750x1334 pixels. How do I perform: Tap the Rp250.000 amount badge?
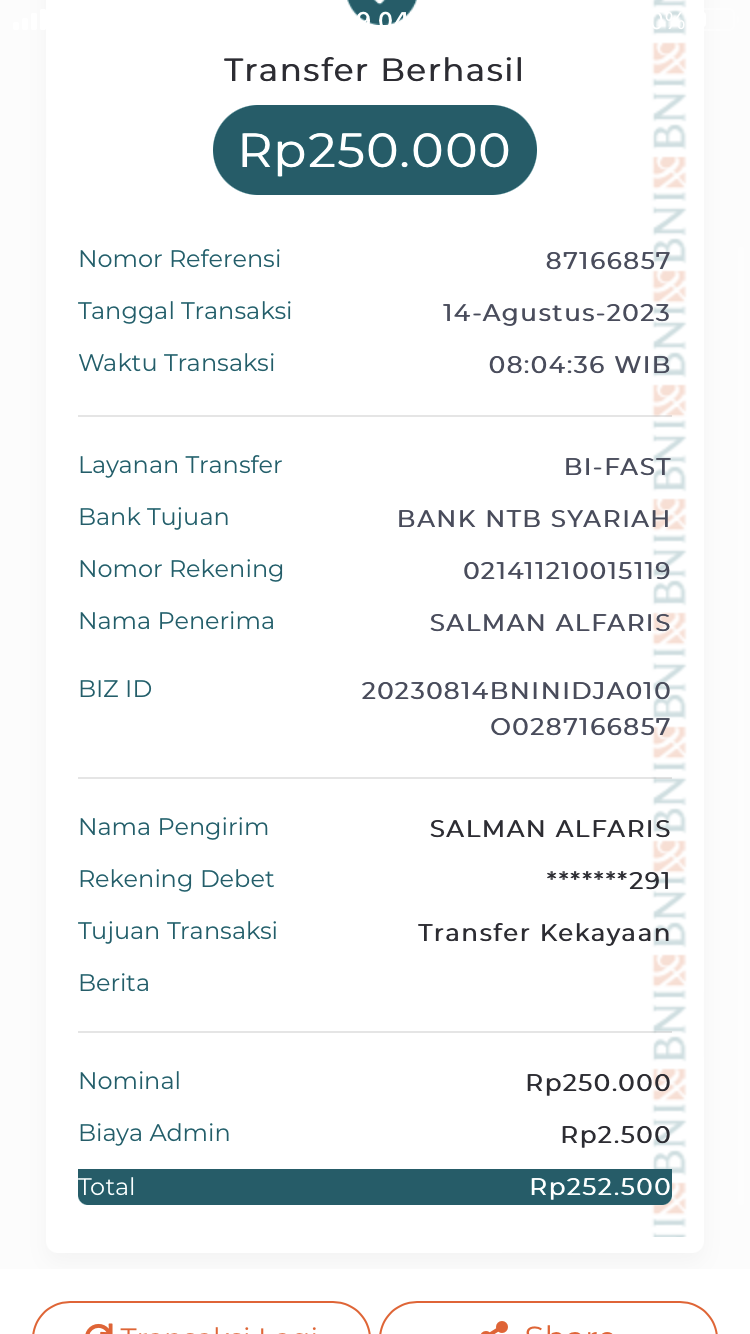[374, 150]
